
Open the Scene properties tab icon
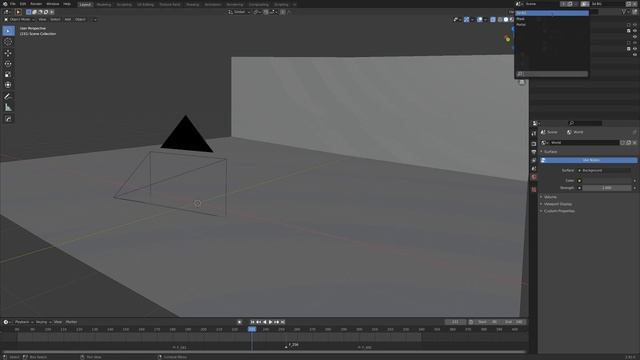point(533,169)
